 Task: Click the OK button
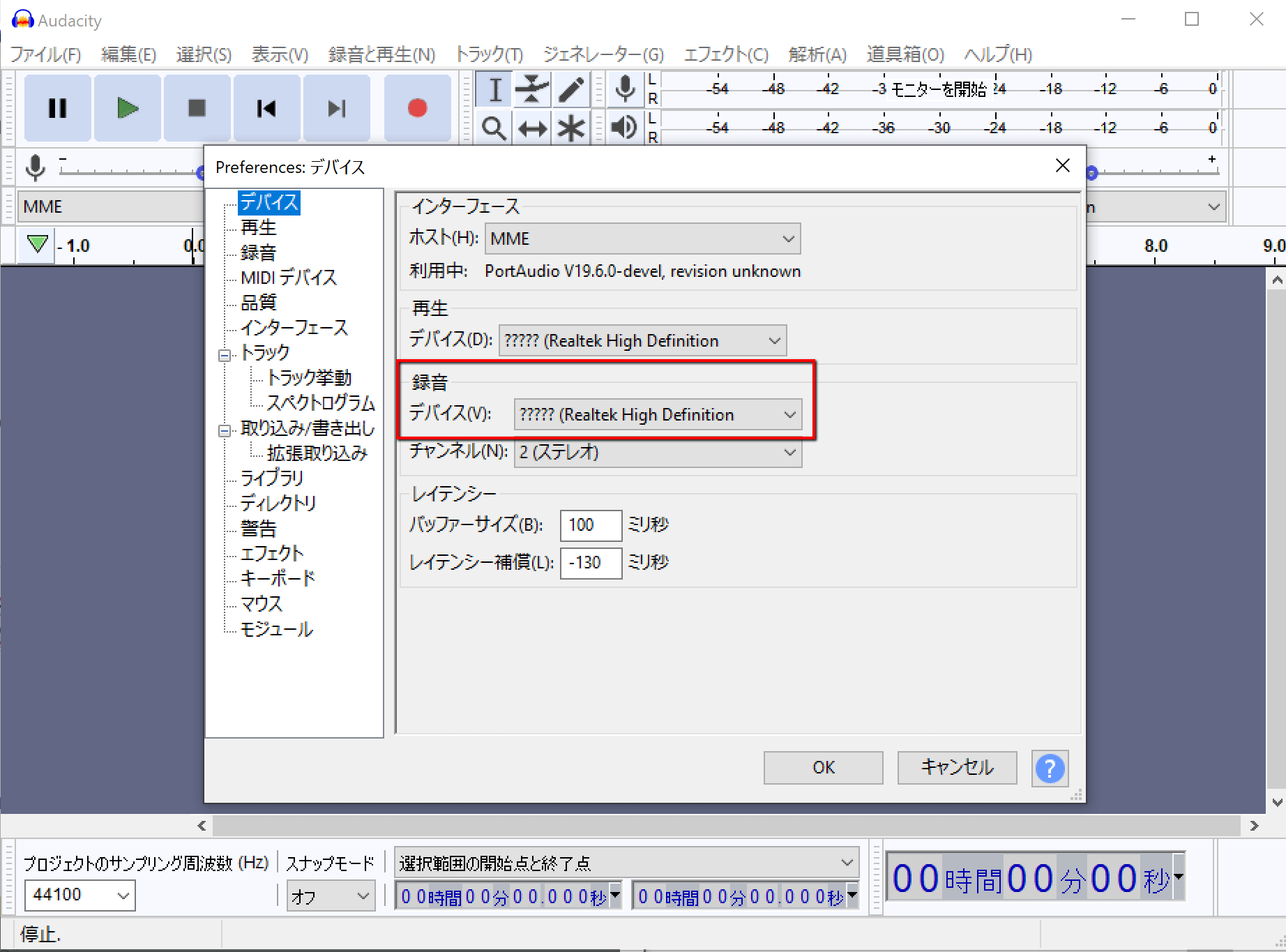(x=823, y=767)
